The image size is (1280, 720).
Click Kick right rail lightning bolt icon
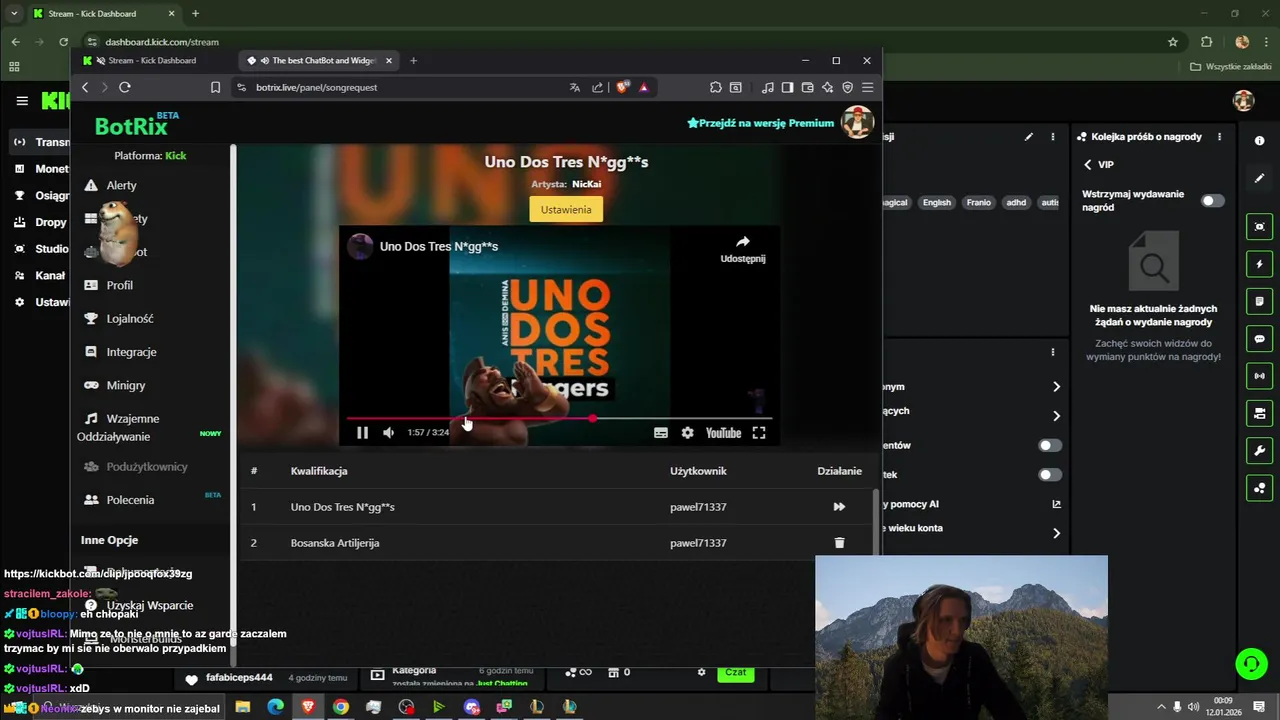coord(1259,264)
